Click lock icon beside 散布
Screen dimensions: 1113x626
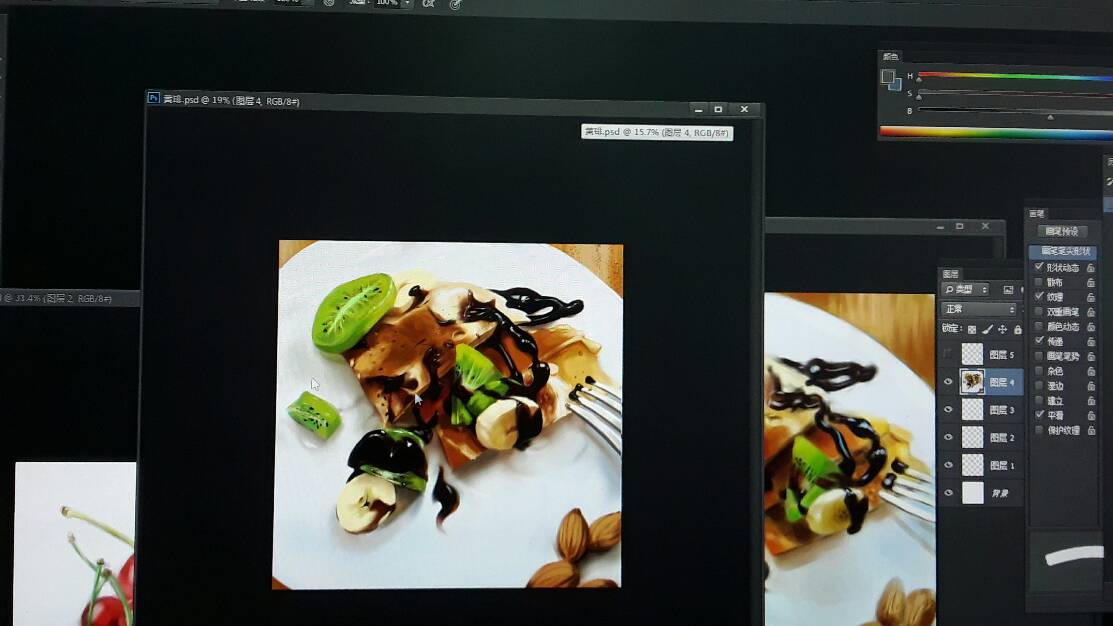coord(1090,282)
